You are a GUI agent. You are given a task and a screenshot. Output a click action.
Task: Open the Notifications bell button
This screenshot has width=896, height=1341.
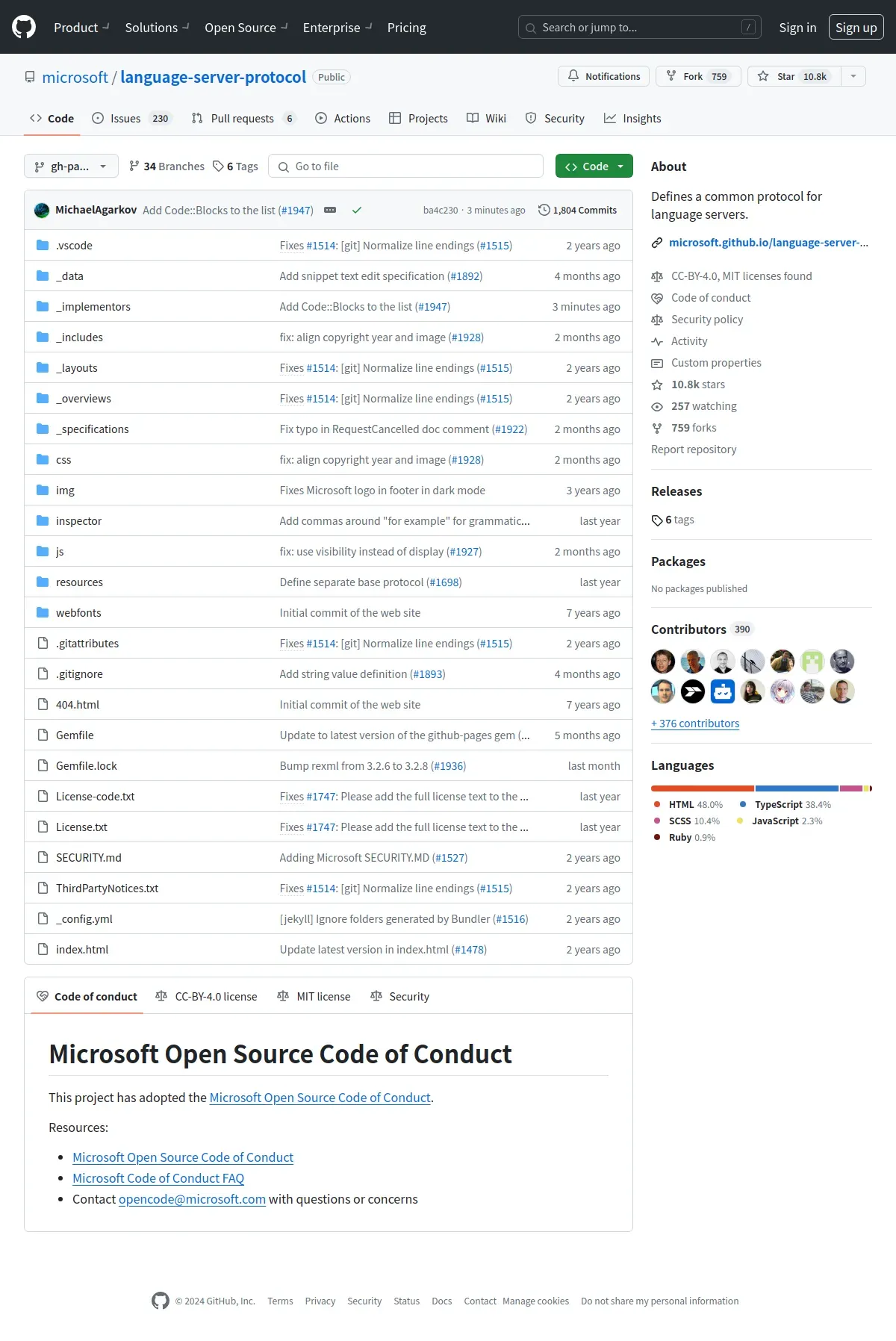point(604,76)
